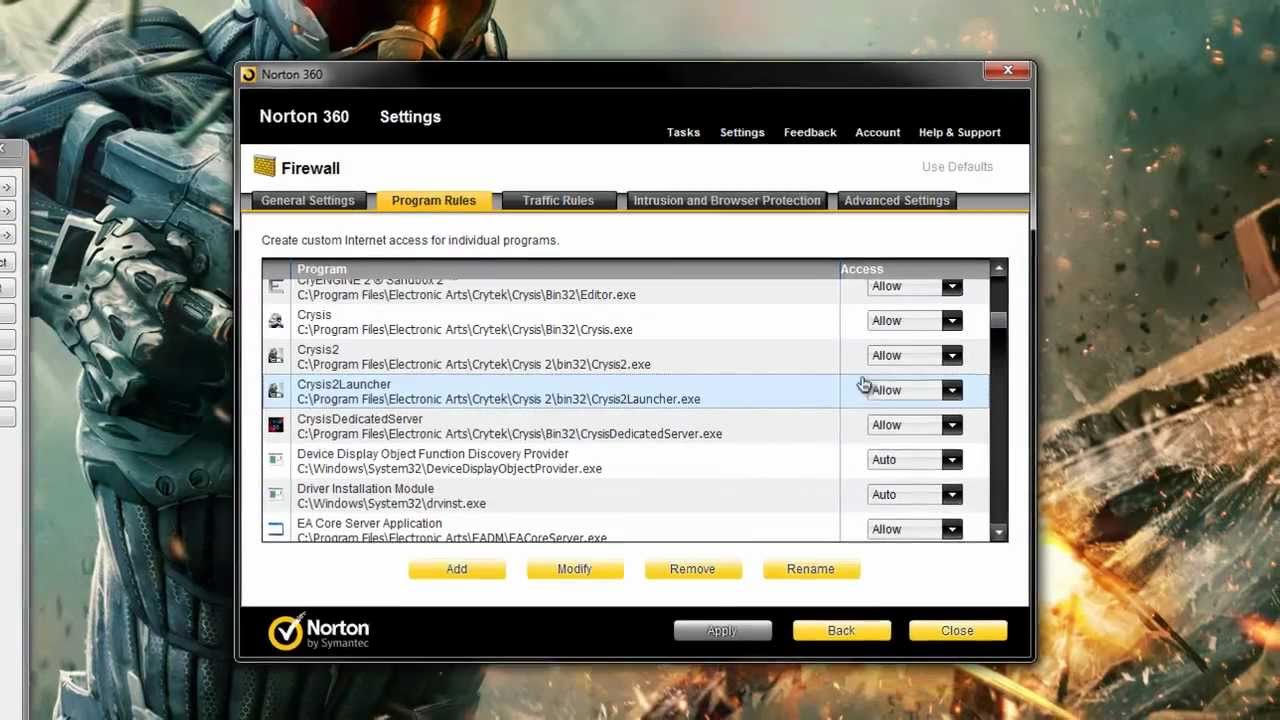This screenshot has height=720, width=1280.
Task: Click the Crysis2Launcher row icon
Action: [276, 391]
